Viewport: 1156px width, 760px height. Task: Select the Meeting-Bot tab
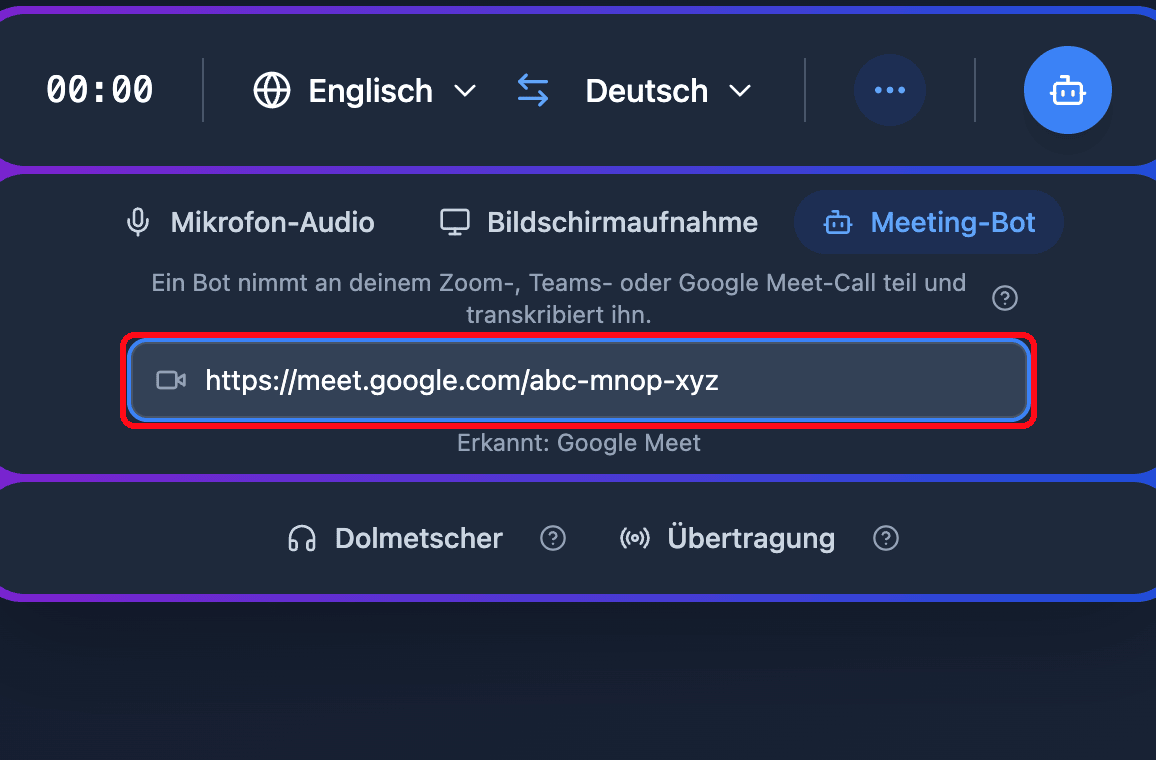[x=929, y=222]
